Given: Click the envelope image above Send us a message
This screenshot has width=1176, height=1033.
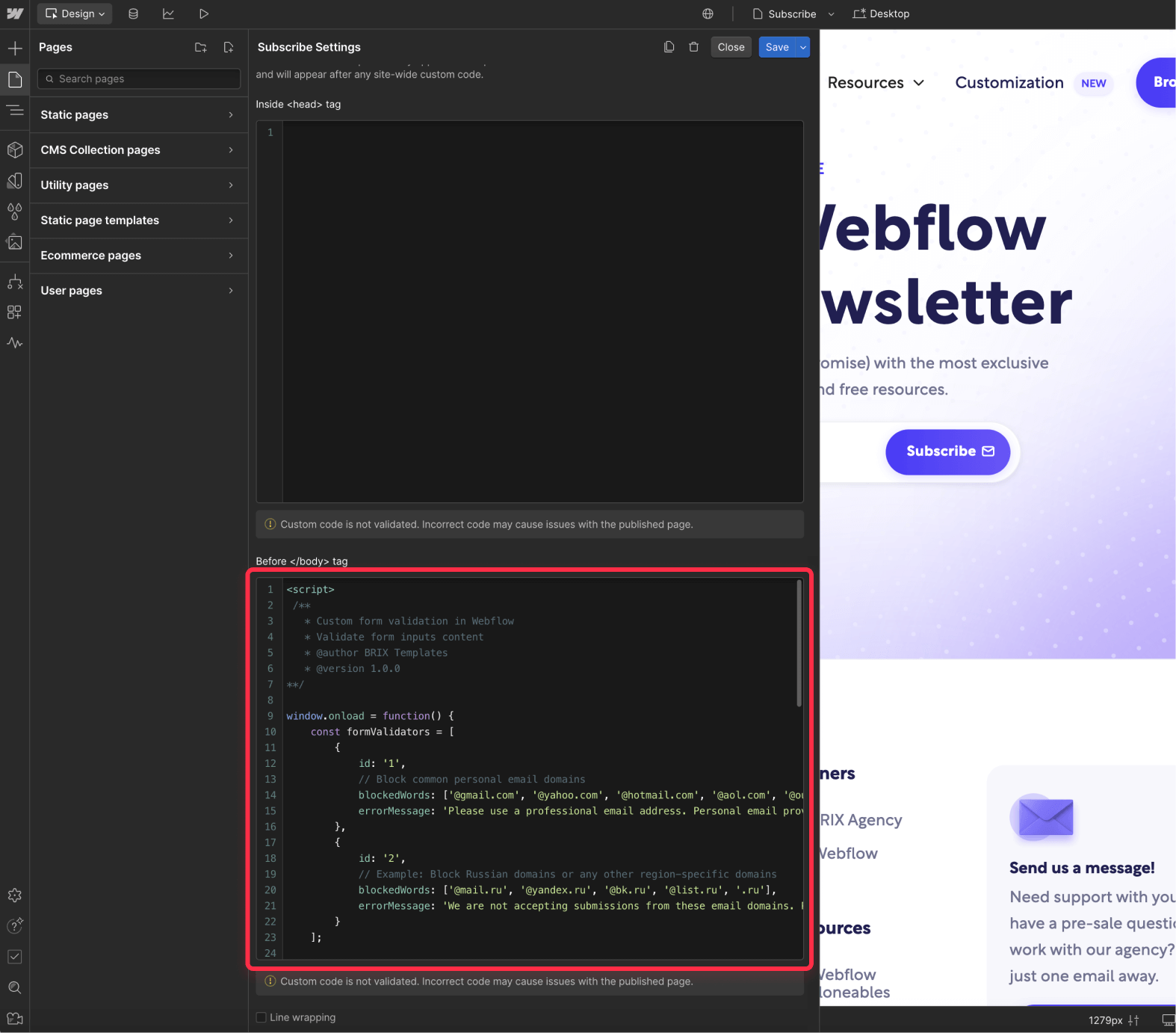Looking at the screenshot, I should coord(1042,816).
